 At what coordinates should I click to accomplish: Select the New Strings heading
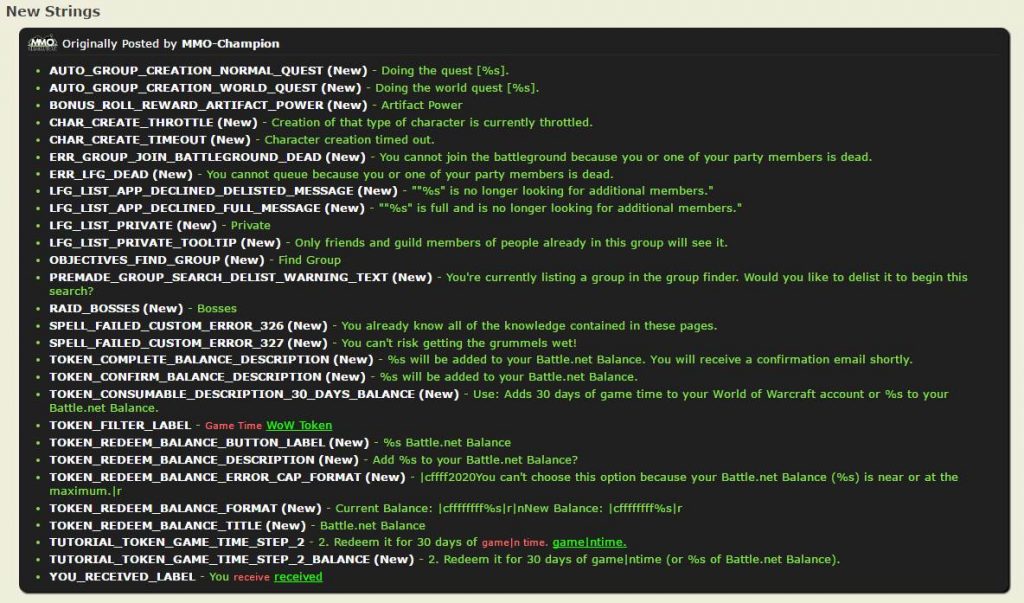53,11
